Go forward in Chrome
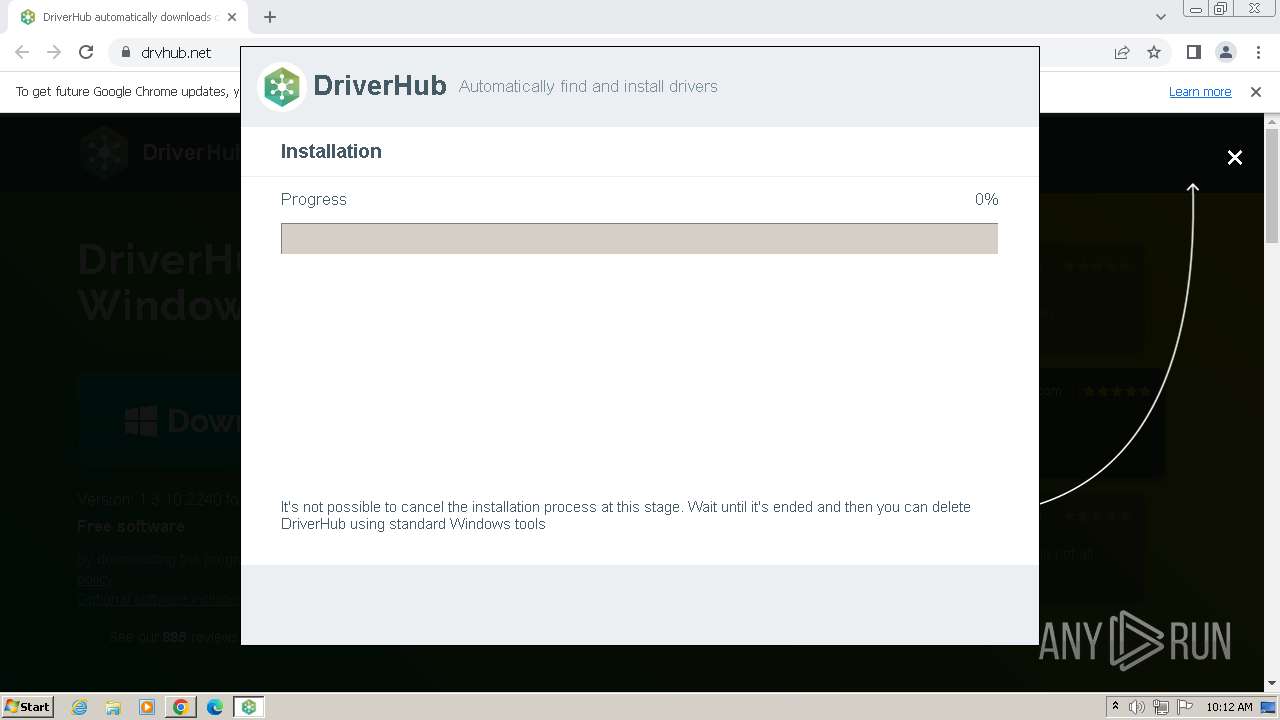Viewport: 1280px width, 720px height. coord(54,52)
